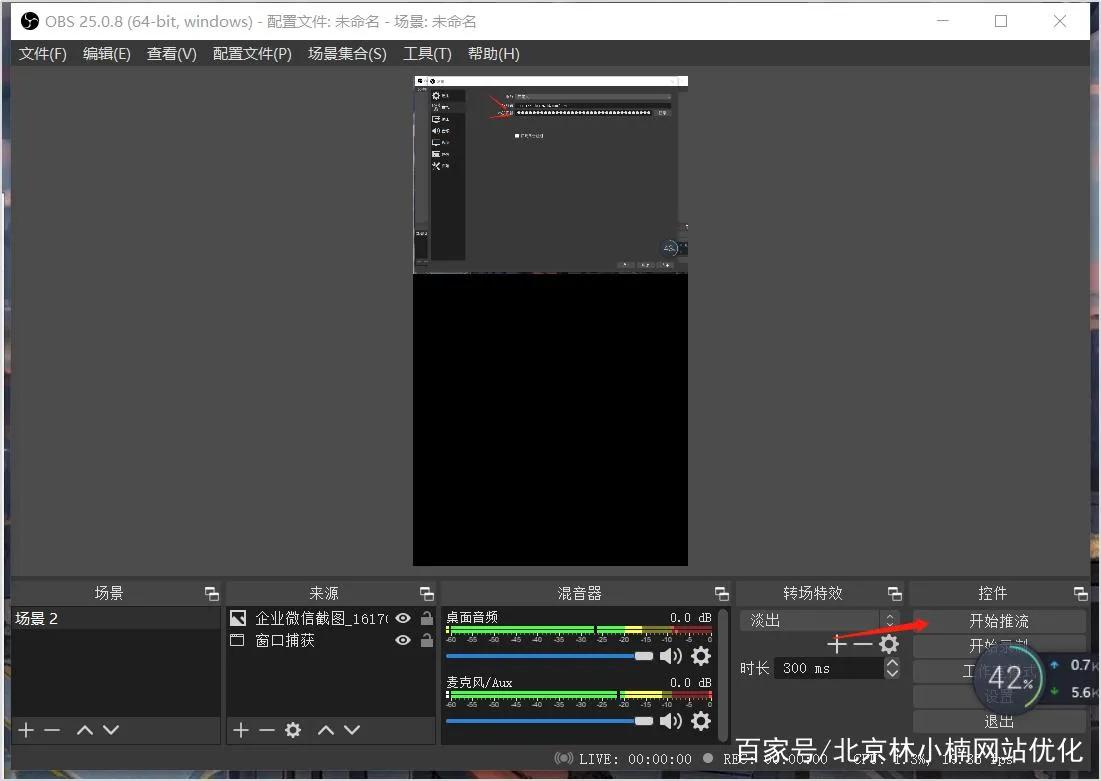Pop out the 混音器 panel with its detach icon
The width and height of the screenshot is (1101, 781).
coord(721,592)
